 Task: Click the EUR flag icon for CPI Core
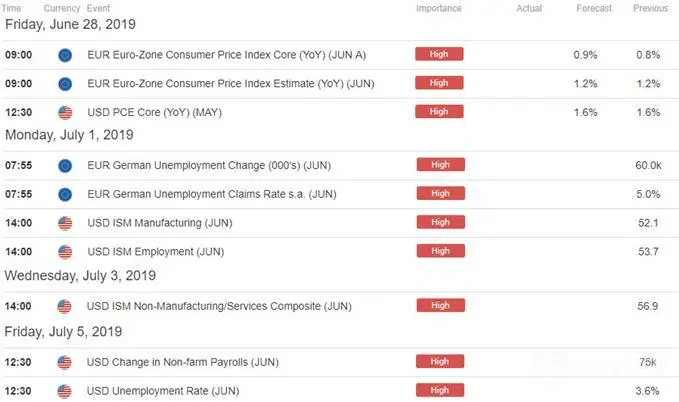coord(65,55)
